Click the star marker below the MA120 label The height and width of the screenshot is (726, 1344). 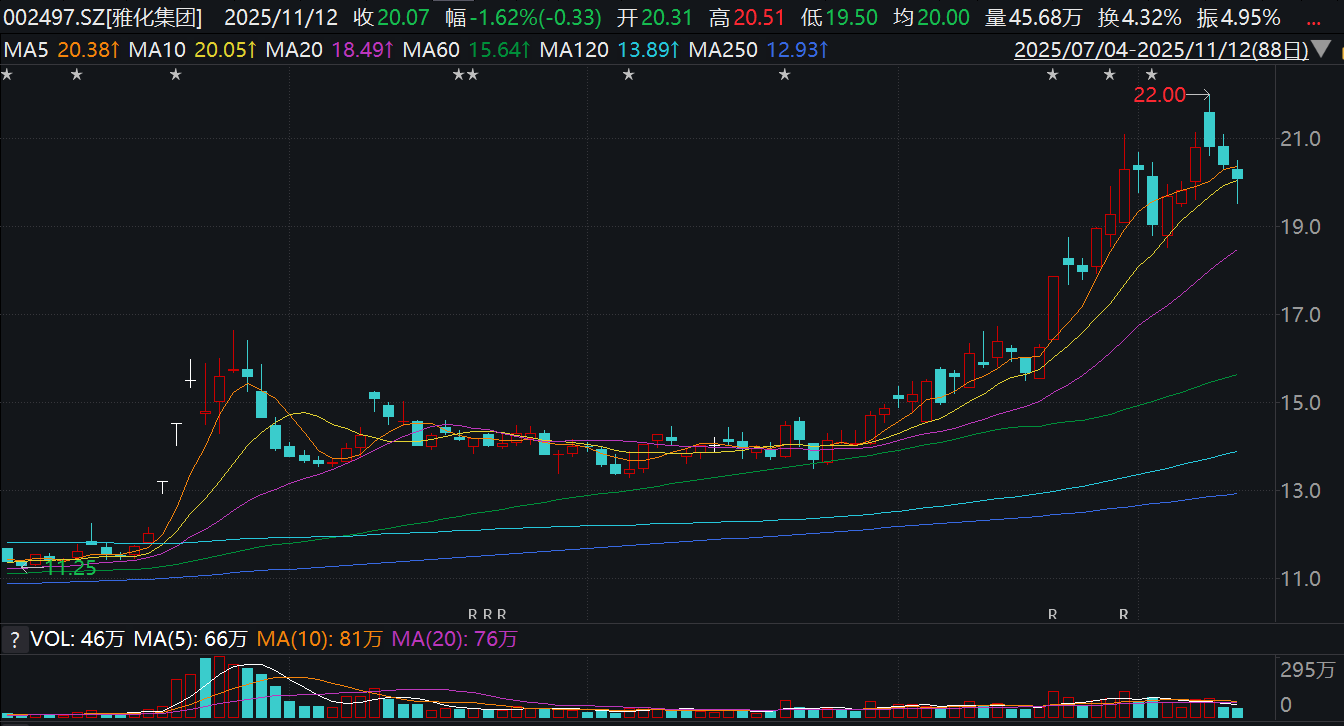pyautogui.click(x=628, y=75)
